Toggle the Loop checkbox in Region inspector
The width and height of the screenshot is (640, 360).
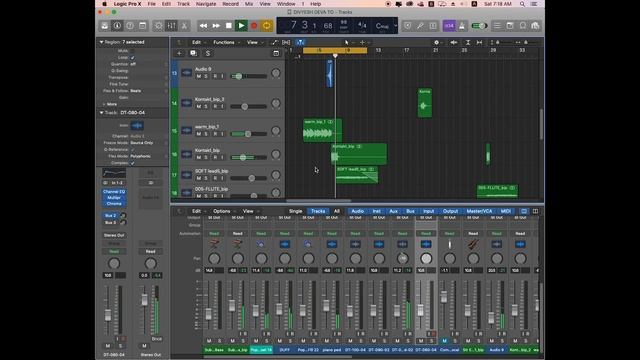tap(132, 58)
